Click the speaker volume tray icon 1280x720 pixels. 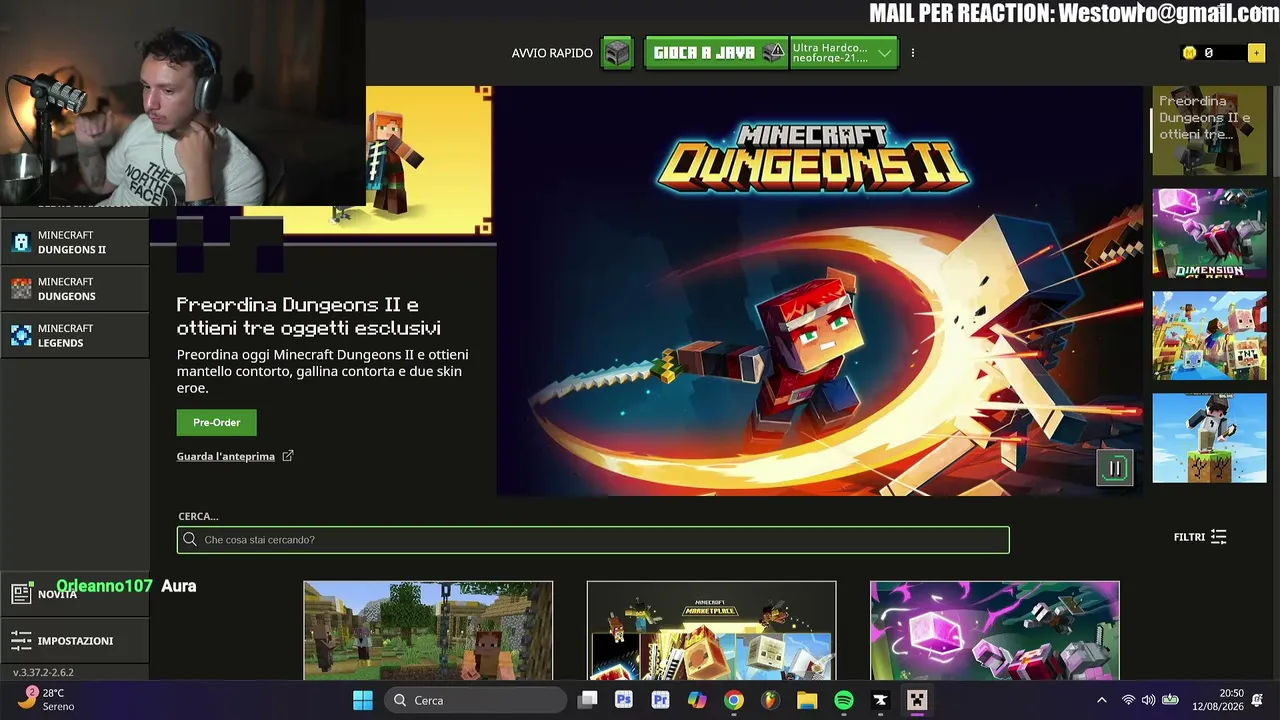coord(1148,700)
